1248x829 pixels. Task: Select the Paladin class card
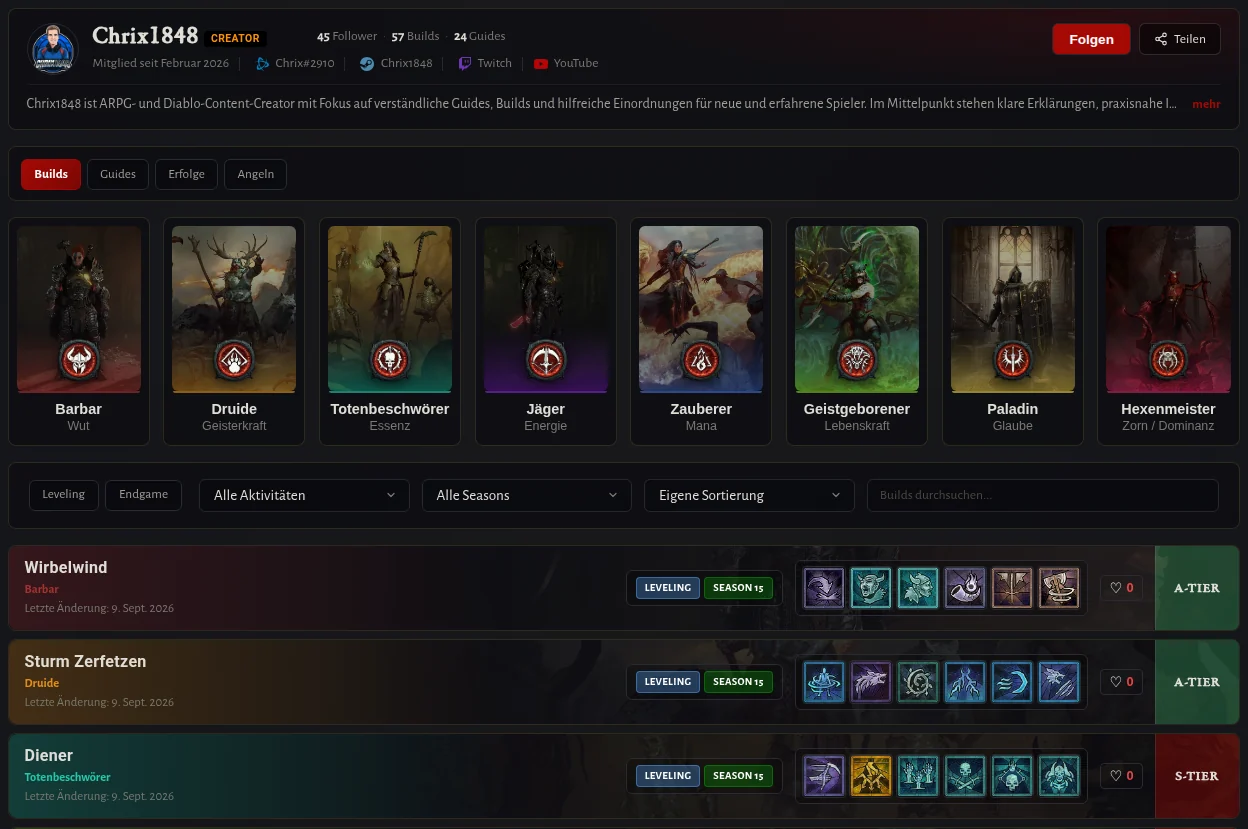(x=1012, y=332)
